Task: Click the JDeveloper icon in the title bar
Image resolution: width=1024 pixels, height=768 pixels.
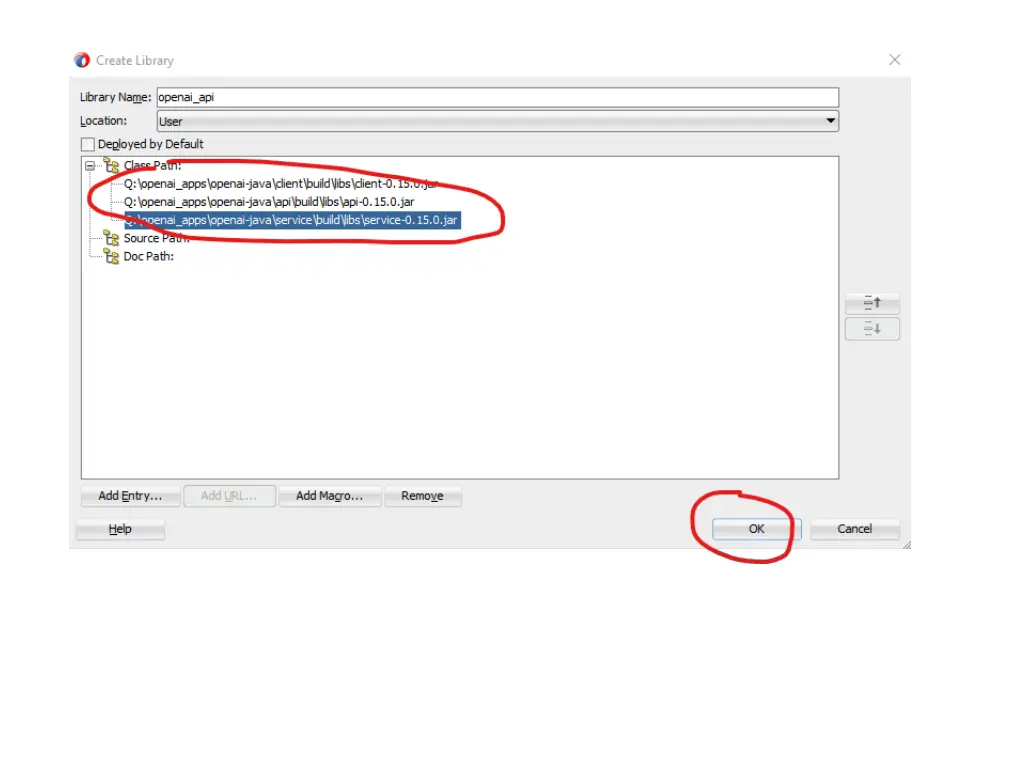Action: (82, 60)
